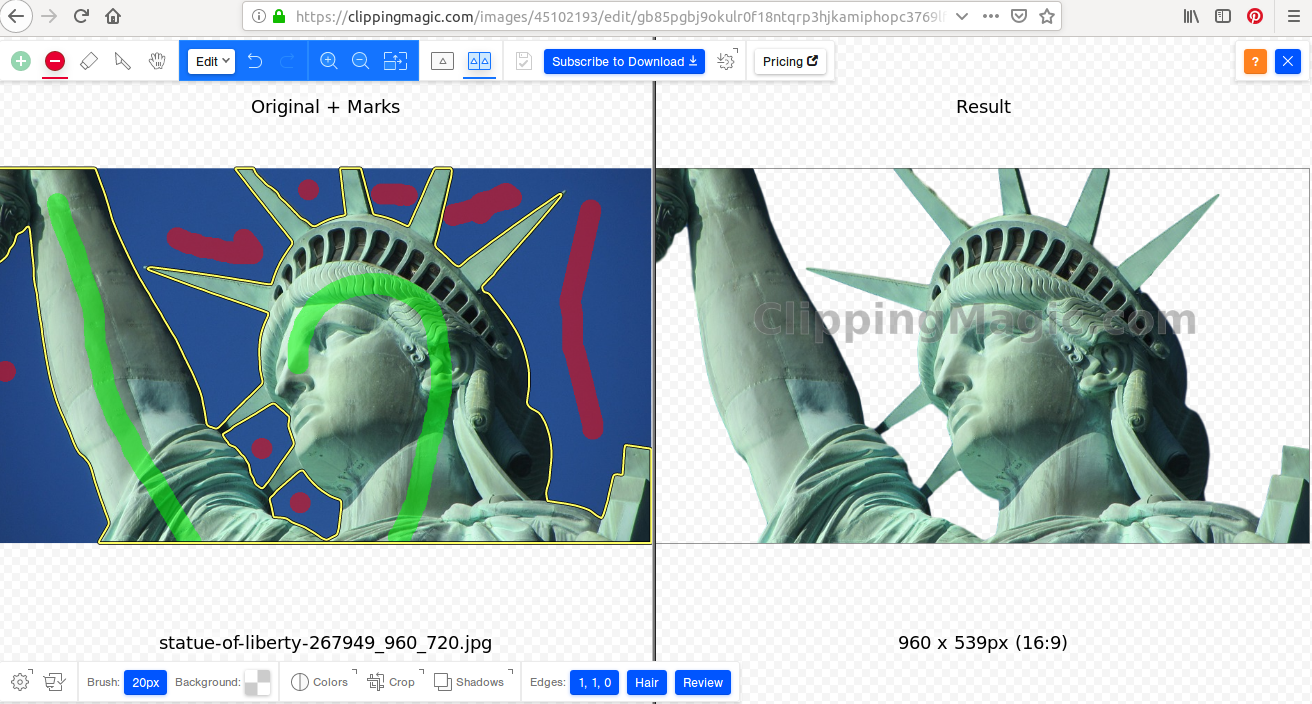Click the Original + Marks heading
The width and height of the screenshot is (1312, 704).
point(325,106)
